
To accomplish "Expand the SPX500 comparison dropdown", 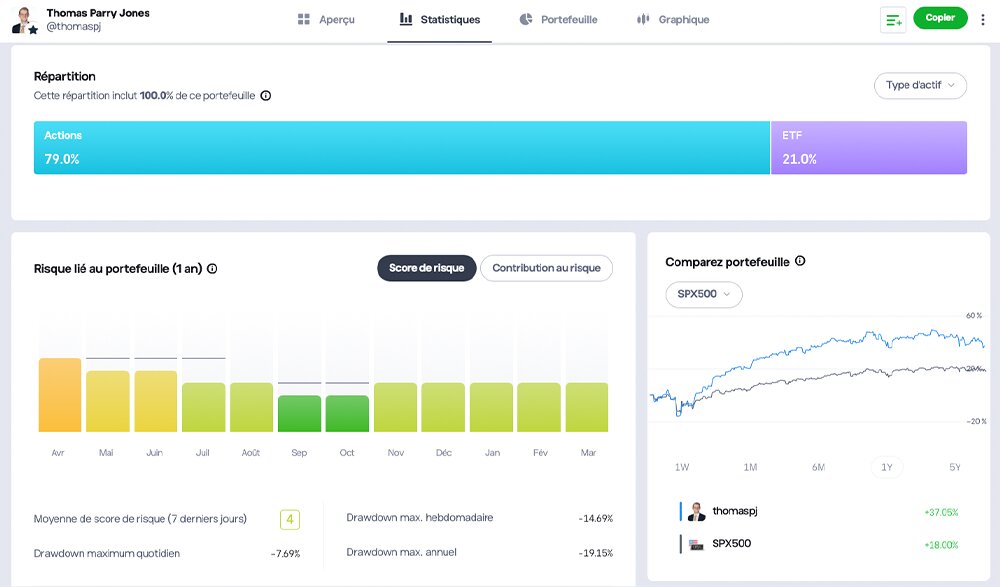I will click(703, 294).
